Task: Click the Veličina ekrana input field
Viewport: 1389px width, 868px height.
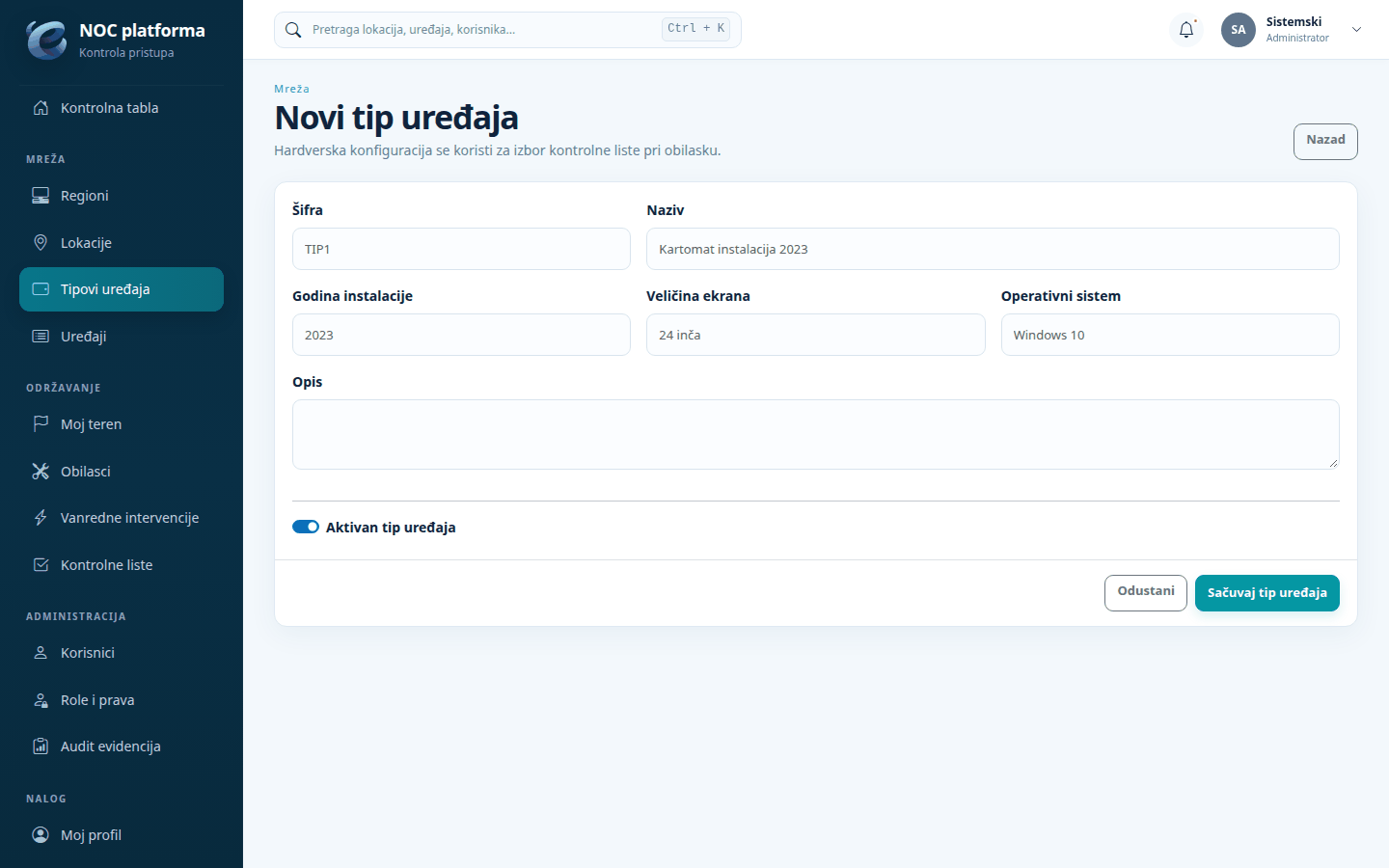Action: [816, 335]
